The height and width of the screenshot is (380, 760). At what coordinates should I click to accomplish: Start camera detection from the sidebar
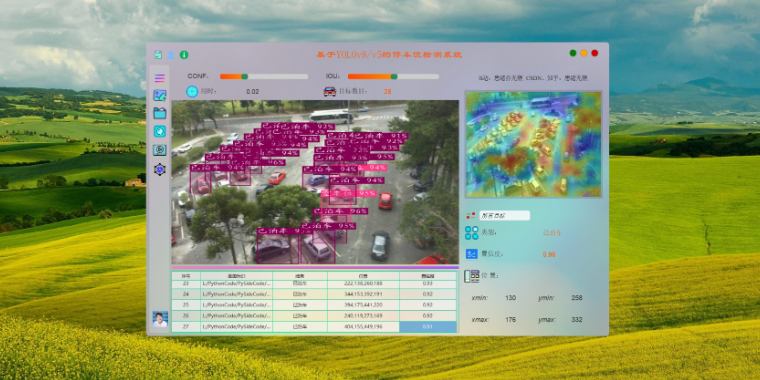(x=159, y=131)
